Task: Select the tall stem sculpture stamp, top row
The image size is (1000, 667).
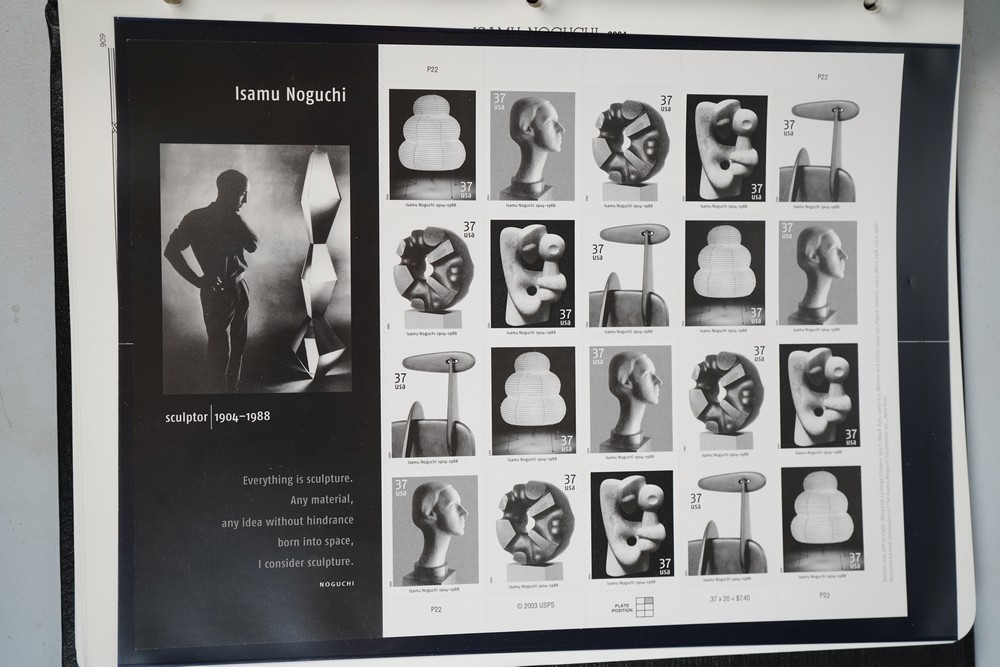Action: (819, 150)
